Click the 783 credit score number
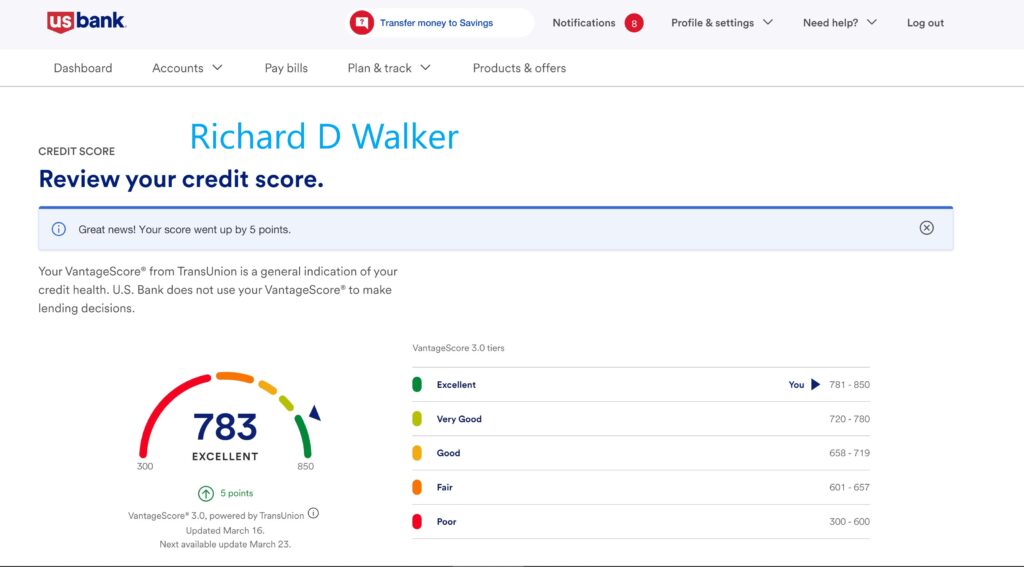The height and width of the screenshot is (567, 1024). coord(225,427)
